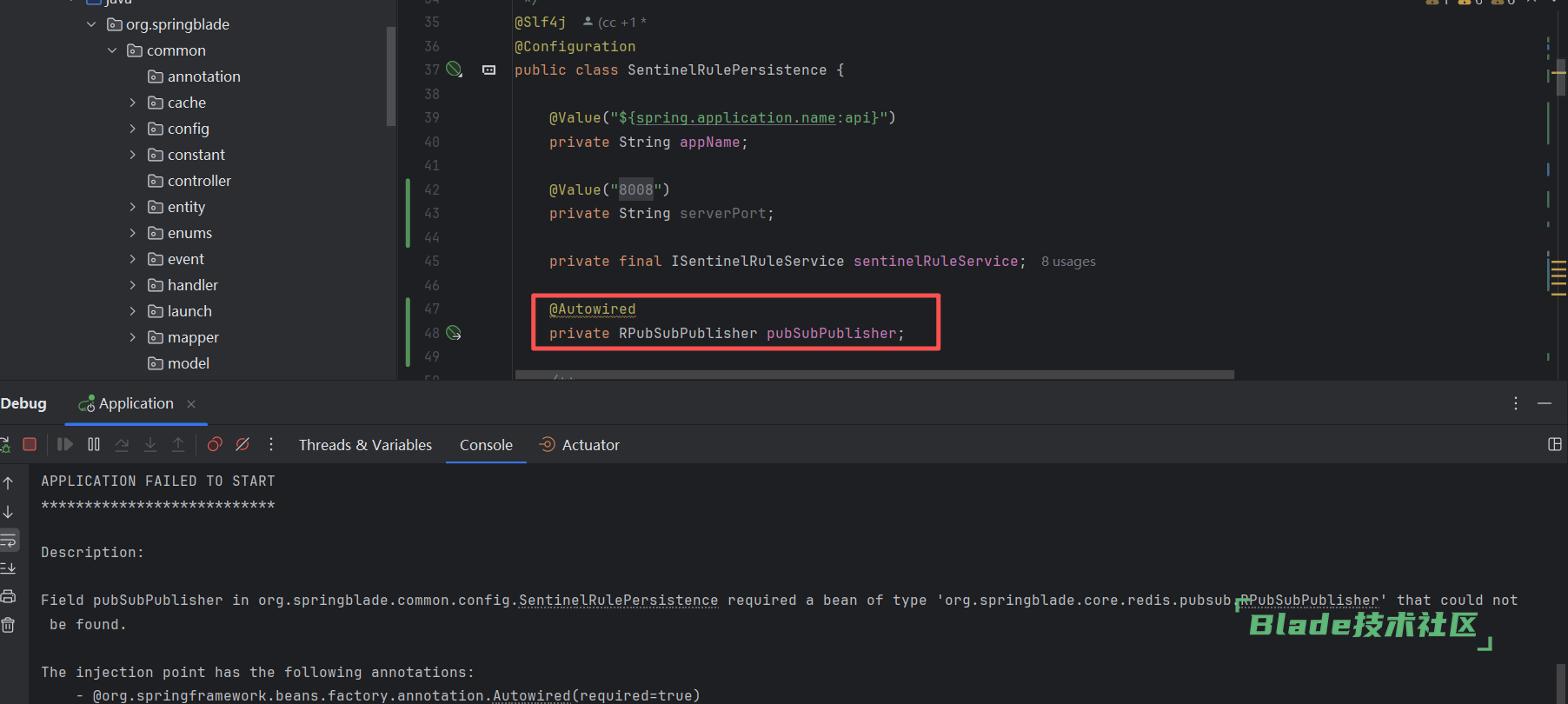Clear all console output with trash icon
The width and height of the screenshot is (1568, 704).
coord(9,625)
